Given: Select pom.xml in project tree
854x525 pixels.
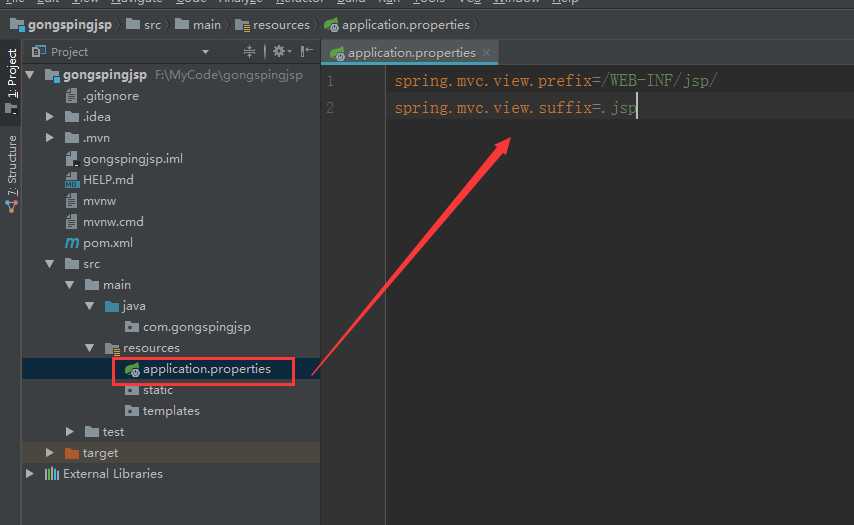Looking at the screenshot, I should 107,243.
